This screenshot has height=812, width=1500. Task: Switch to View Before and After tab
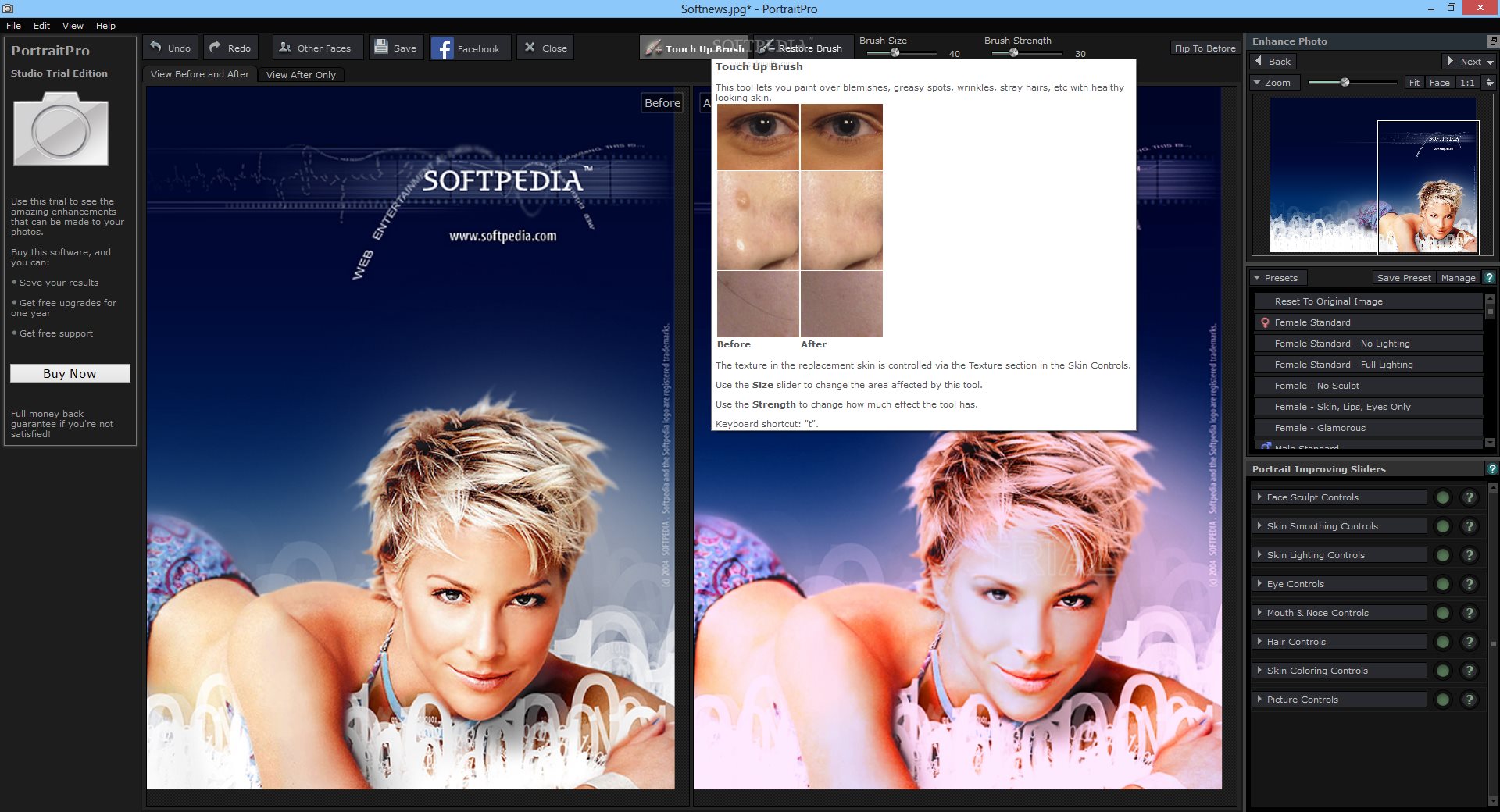[200, 74]
